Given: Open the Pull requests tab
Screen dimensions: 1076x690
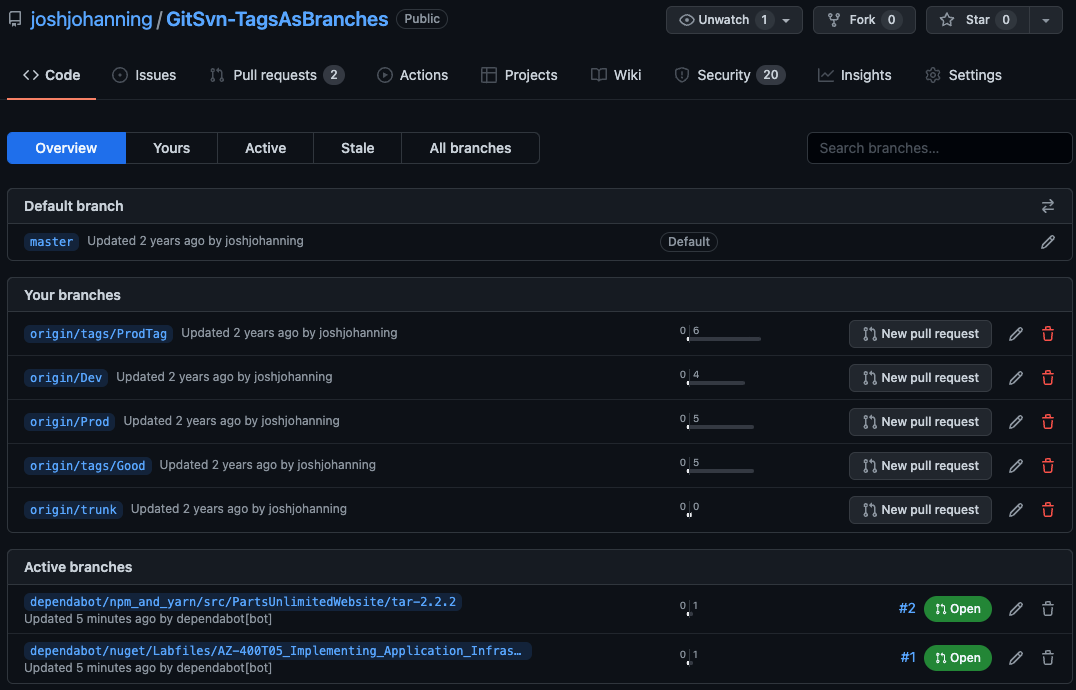Looking at the screenshot, I should pyautogui.click(x=275, y=75).
